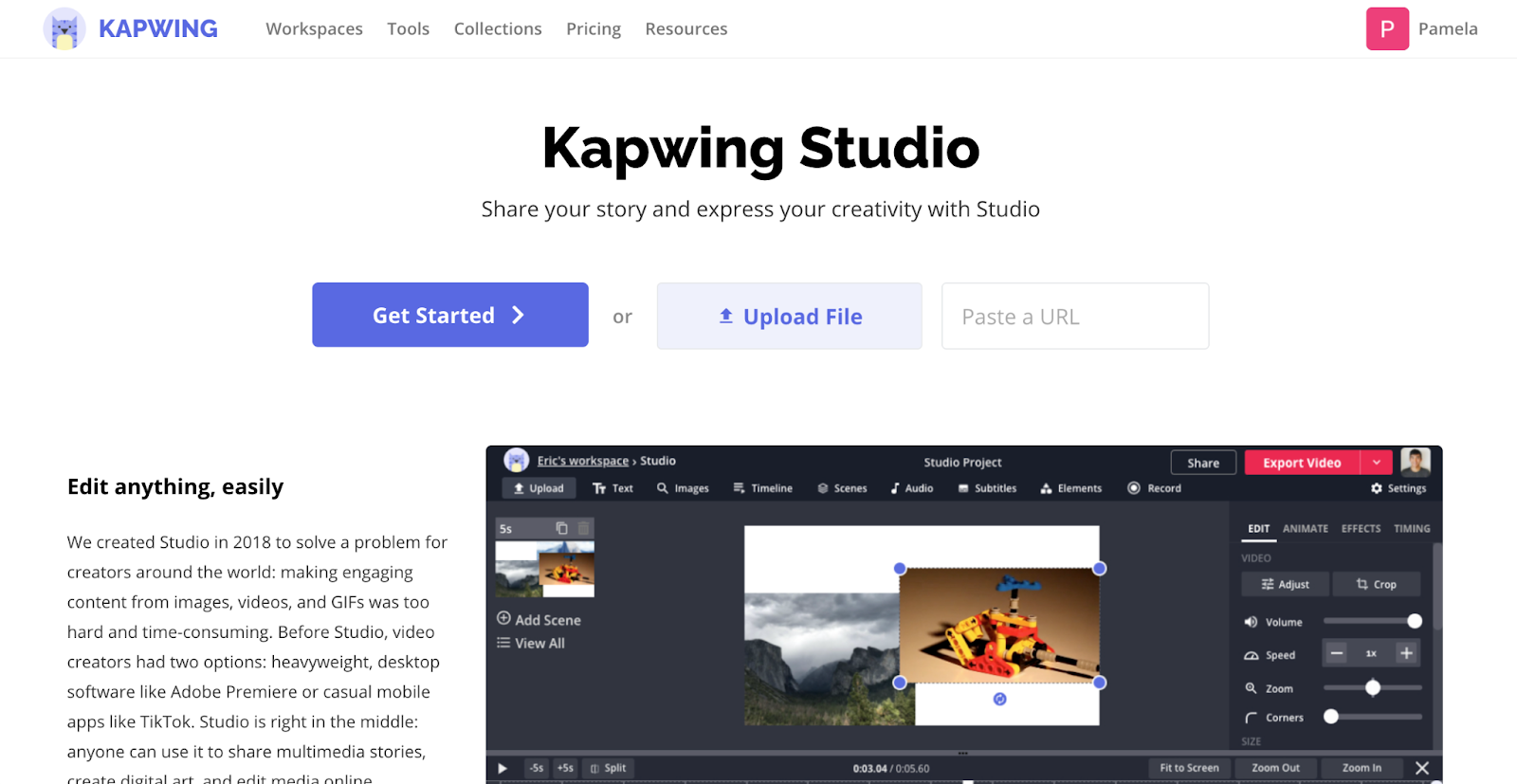Focus the Paste a URL field
The height and width of the screenshot is (784, 1517).
point(1075,316)
